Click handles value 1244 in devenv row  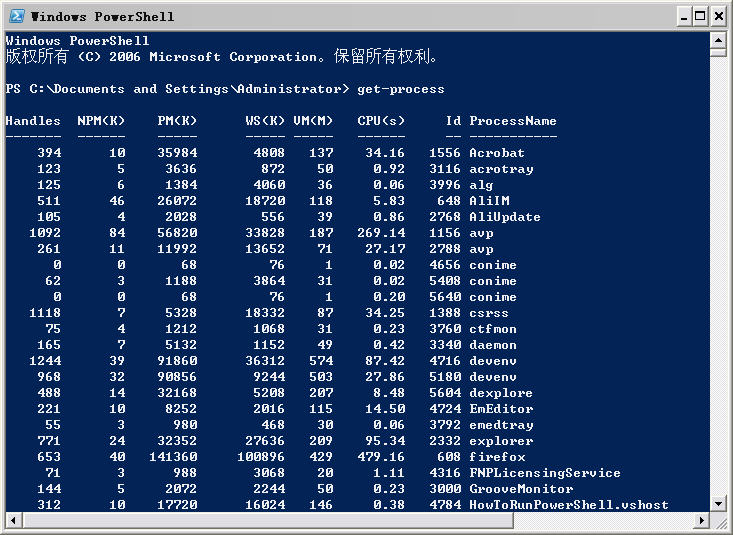point(45,361)
